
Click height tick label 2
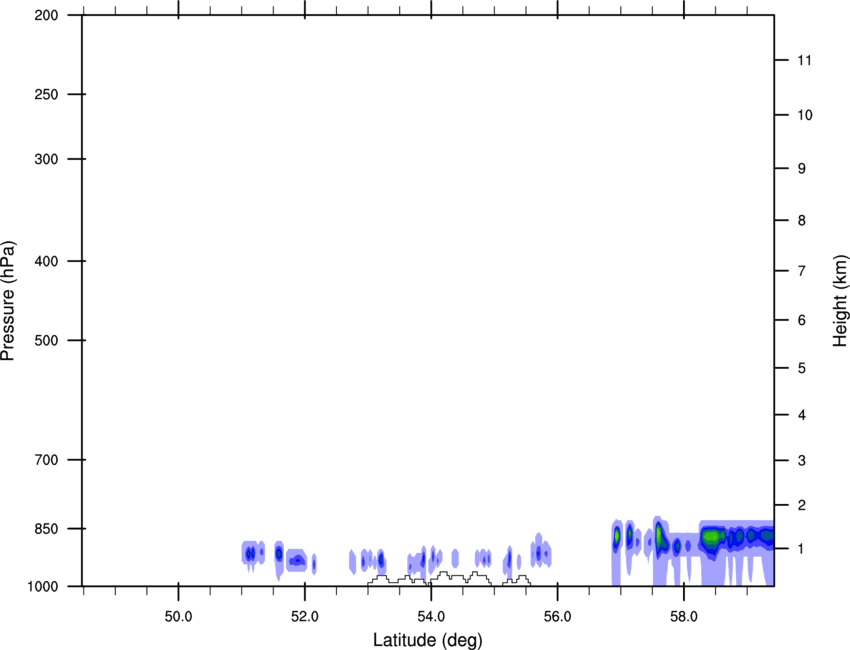click(802, 505)
